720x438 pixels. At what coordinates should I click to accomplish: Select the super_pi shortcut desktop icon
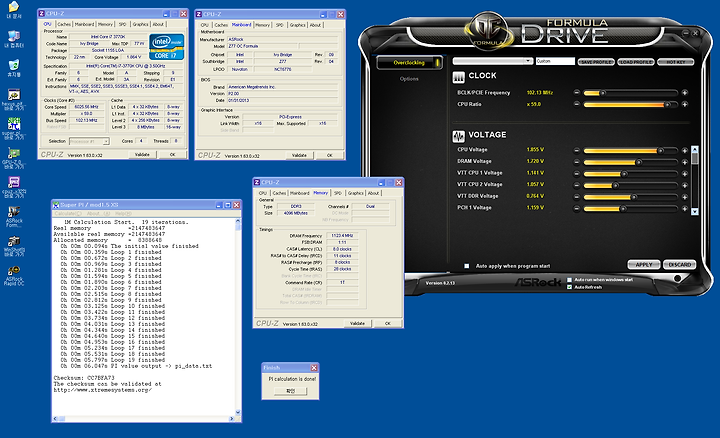pyautogui.click(x=14, y=128)
